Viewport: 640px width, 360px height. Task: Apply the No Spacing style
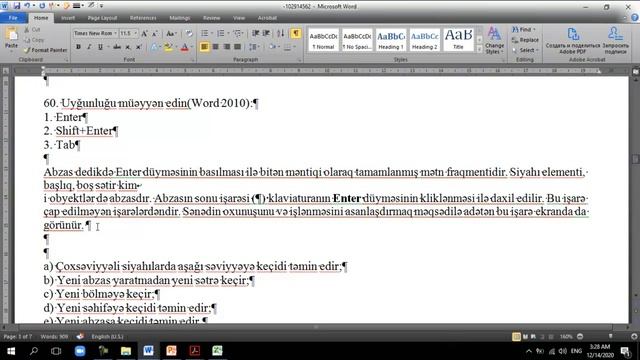357,40
